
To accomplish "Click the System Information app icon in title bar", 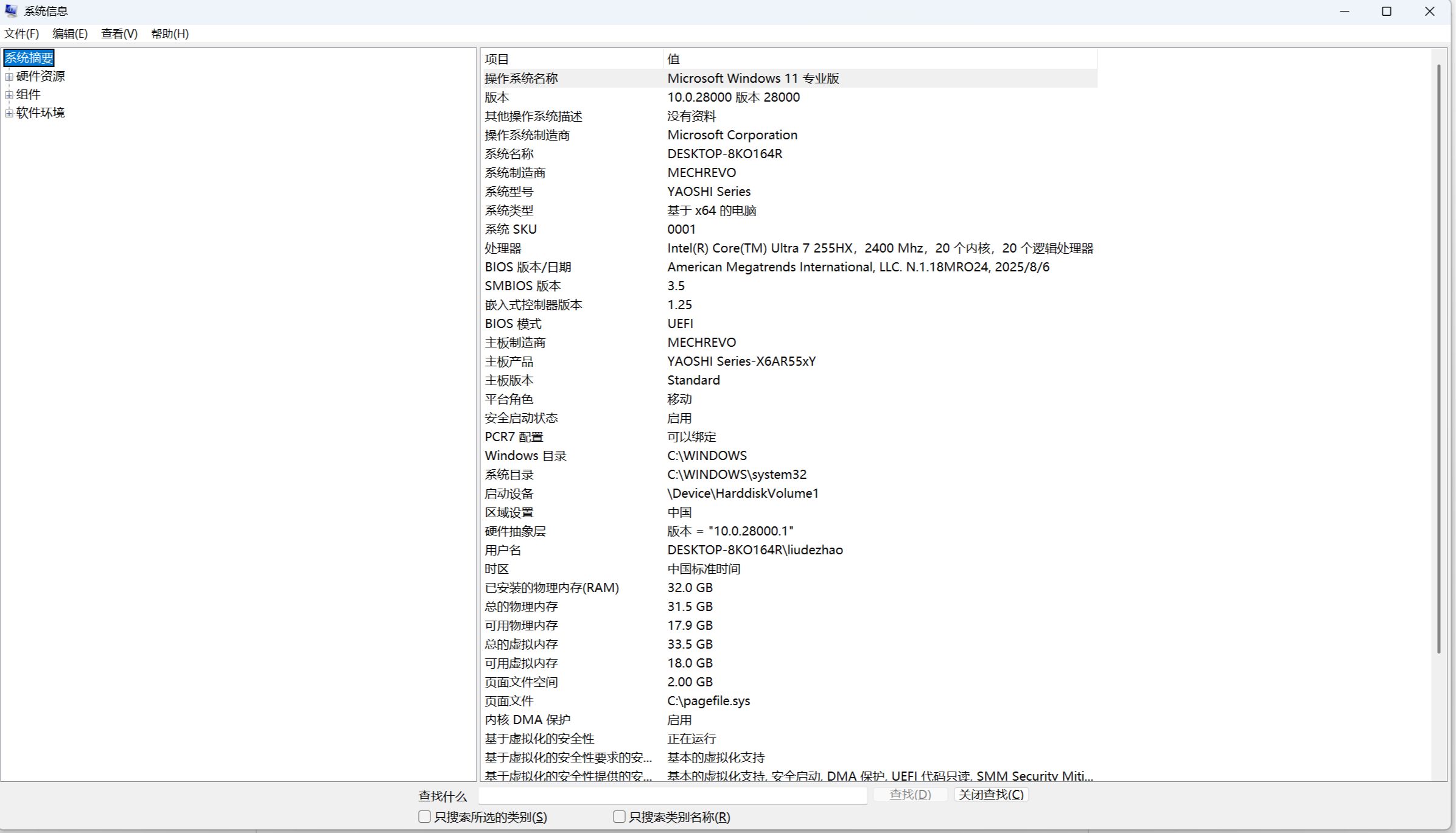I will coord(11,11).
